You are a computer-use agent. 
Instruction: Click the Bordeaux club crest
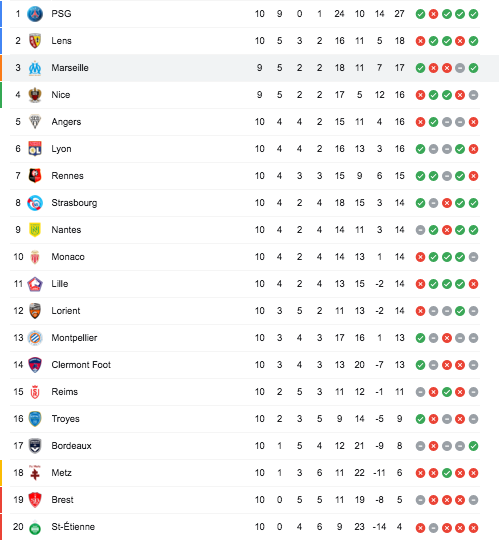point(35,446)
